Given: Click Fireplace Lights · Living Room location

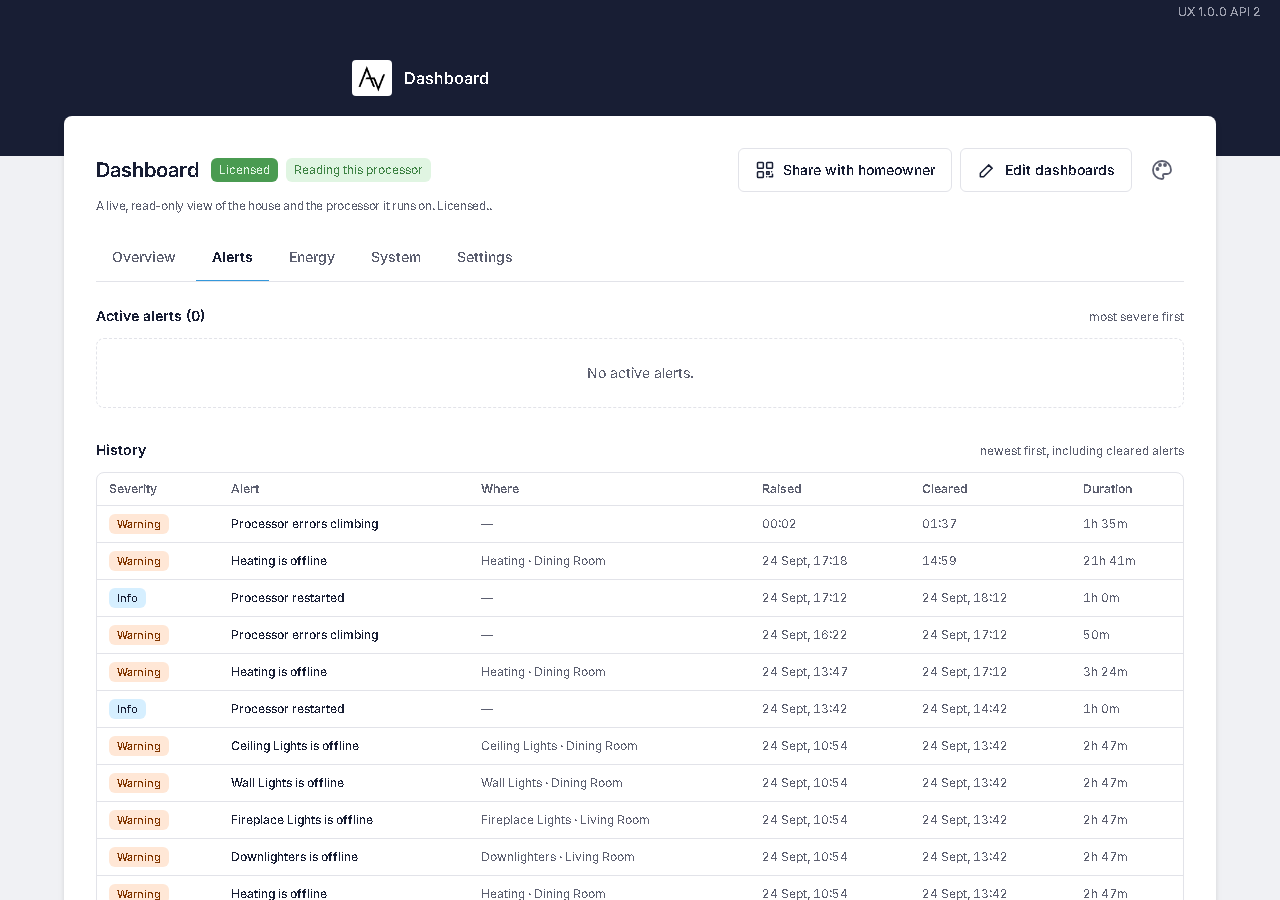Looking at the screenshot, I should (565, 820).
